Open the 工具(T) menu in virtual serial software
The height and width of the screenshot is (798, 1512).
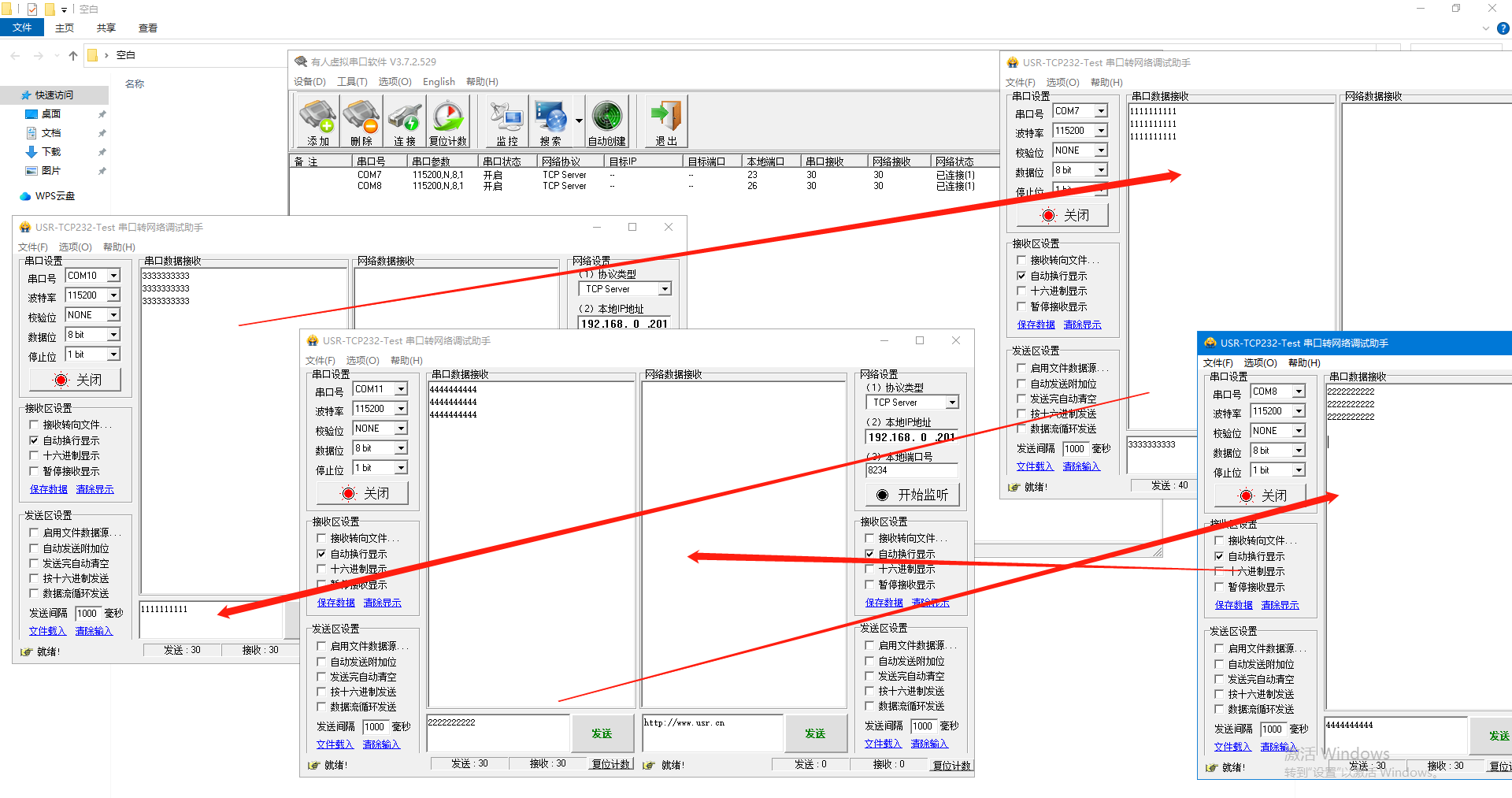point(352,82)
